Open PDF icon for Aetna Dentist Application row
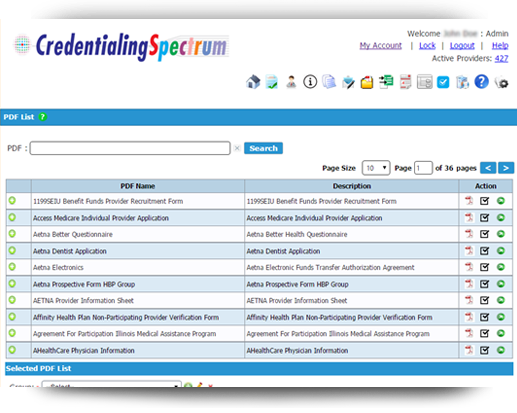 (469, 251)
